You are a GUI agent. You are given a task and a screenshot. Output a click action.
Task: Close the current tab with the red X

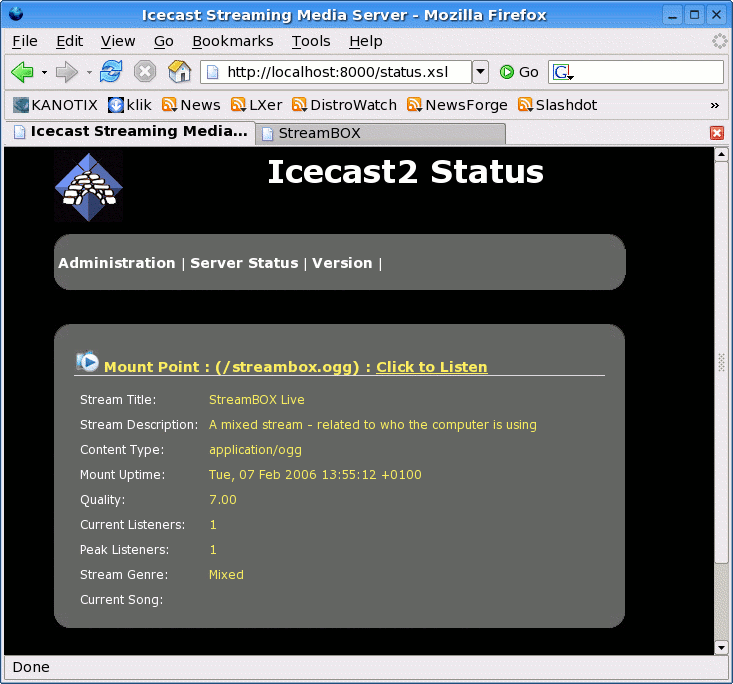[717, 133]
